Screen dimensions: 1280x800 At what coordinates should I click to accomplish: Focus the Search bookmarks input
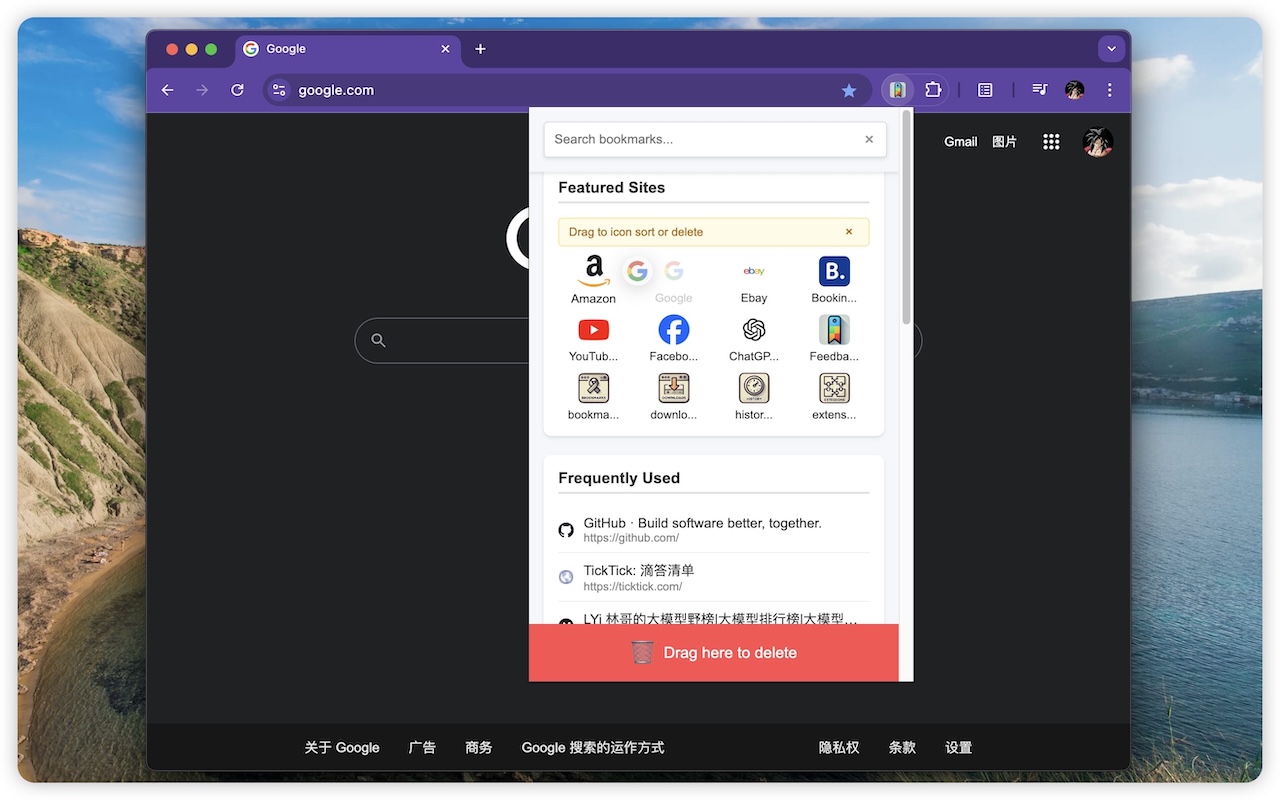click(715, 139)
